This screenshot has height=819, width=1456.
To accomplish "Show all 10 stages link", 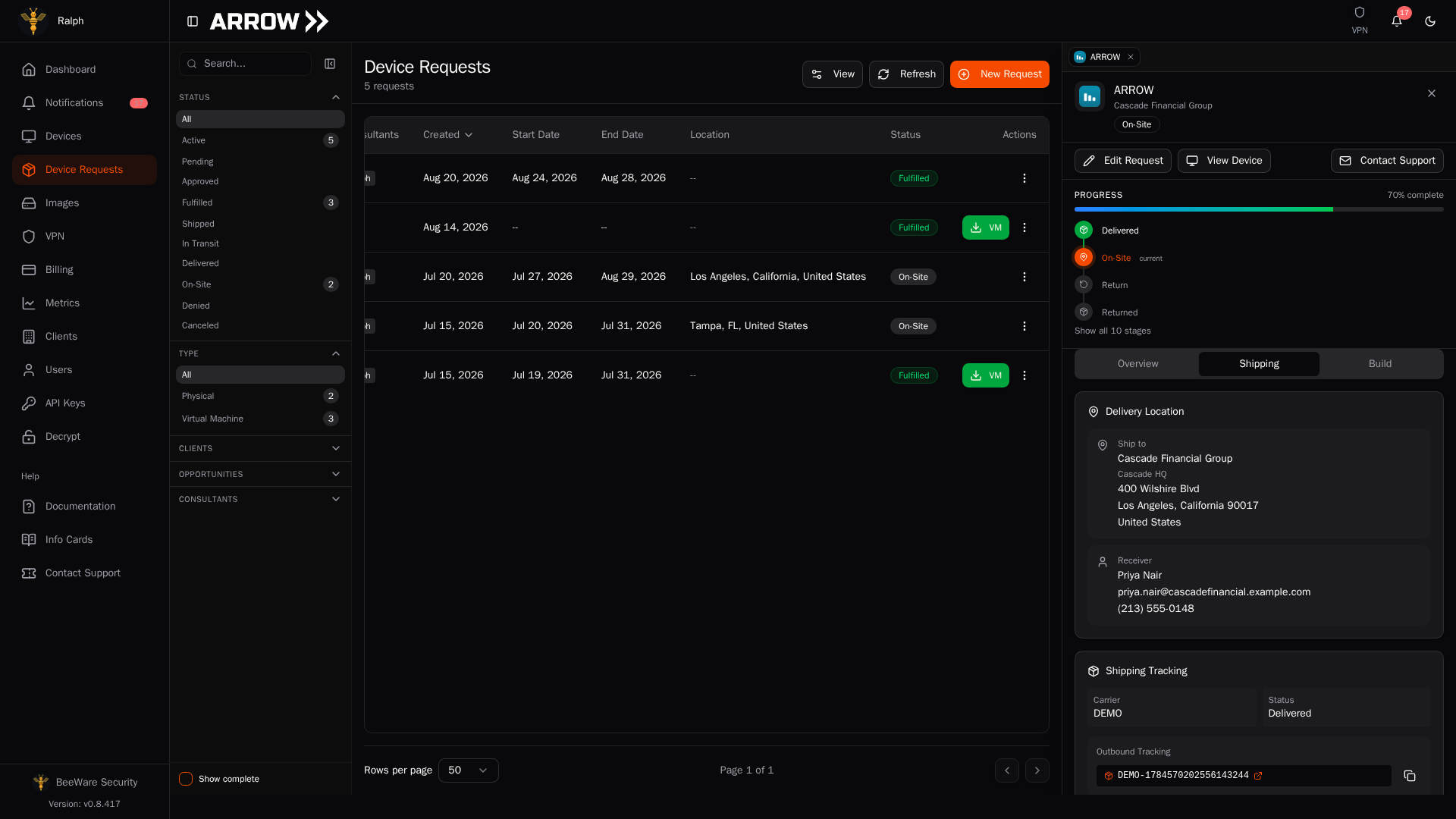I will point(1112,331).
